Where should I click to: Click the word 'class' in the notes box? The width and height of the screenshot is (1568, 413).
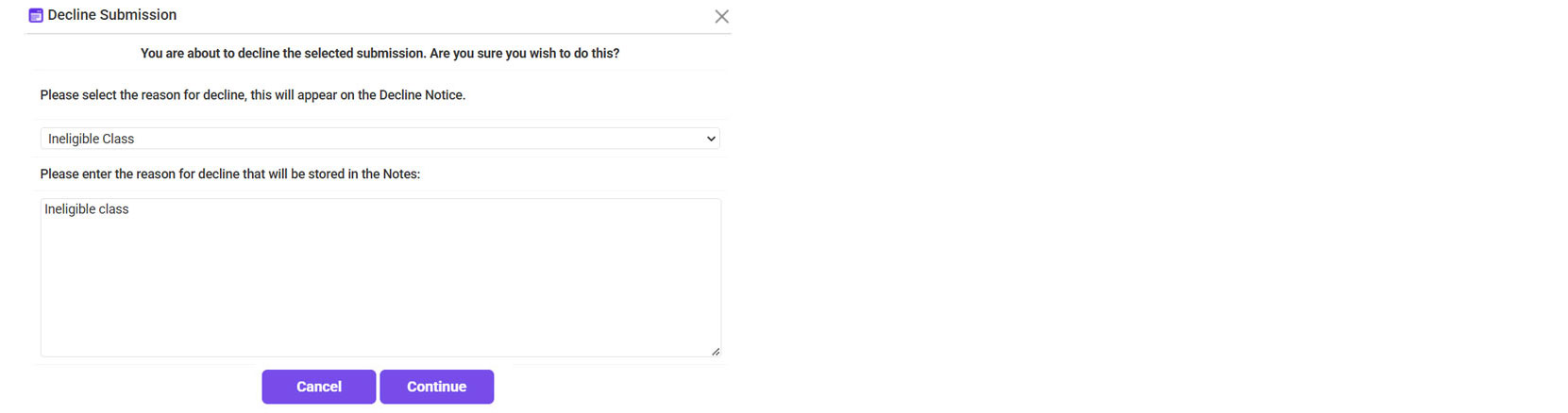click(112, 209)
